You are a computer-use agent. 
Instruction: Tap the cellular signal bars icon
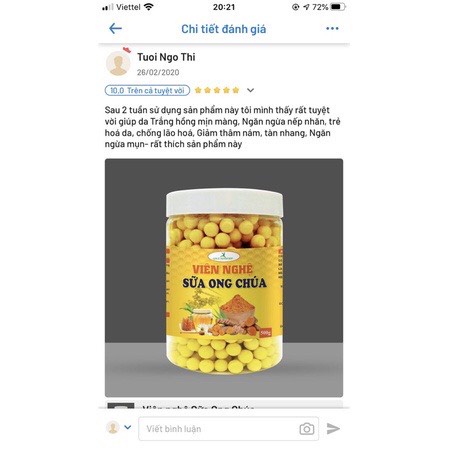coord(108,7)
